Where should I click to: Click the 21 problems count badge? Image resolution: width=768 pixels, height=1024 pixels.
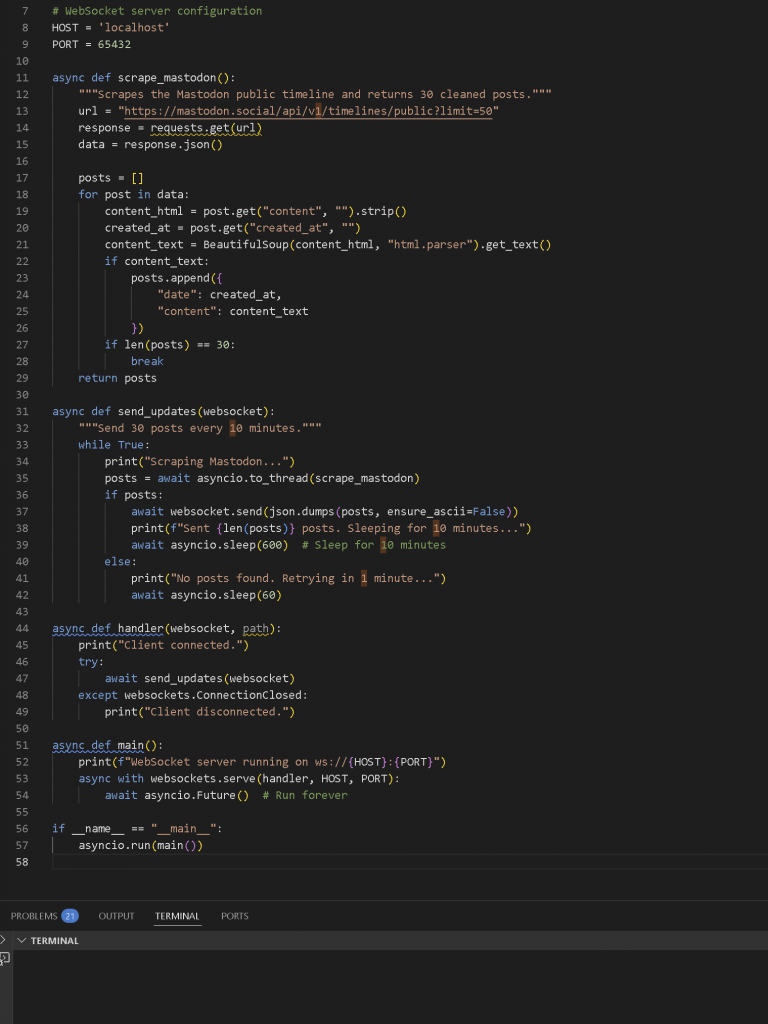70,916
